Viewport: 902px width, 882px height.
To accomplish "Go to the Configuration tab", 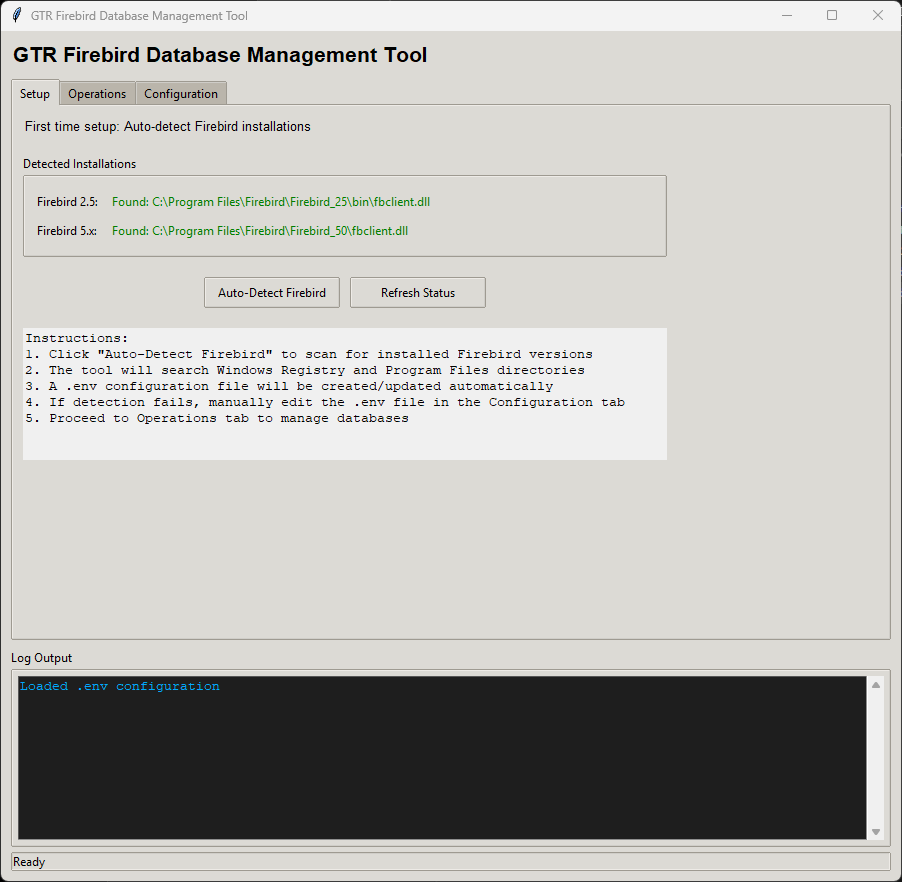I will pyautogui.click(x=181, y=93).
